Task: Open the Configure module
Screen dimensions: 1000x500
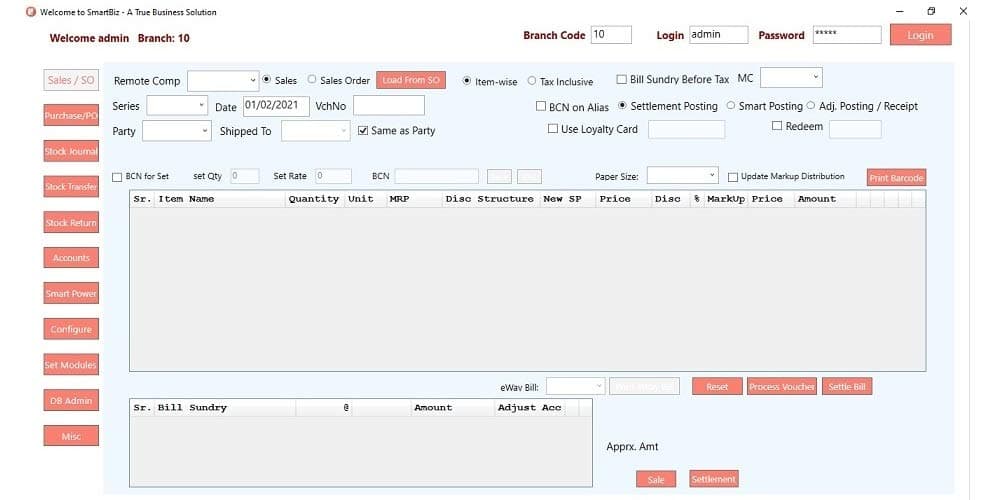Action: coord(71,329)
